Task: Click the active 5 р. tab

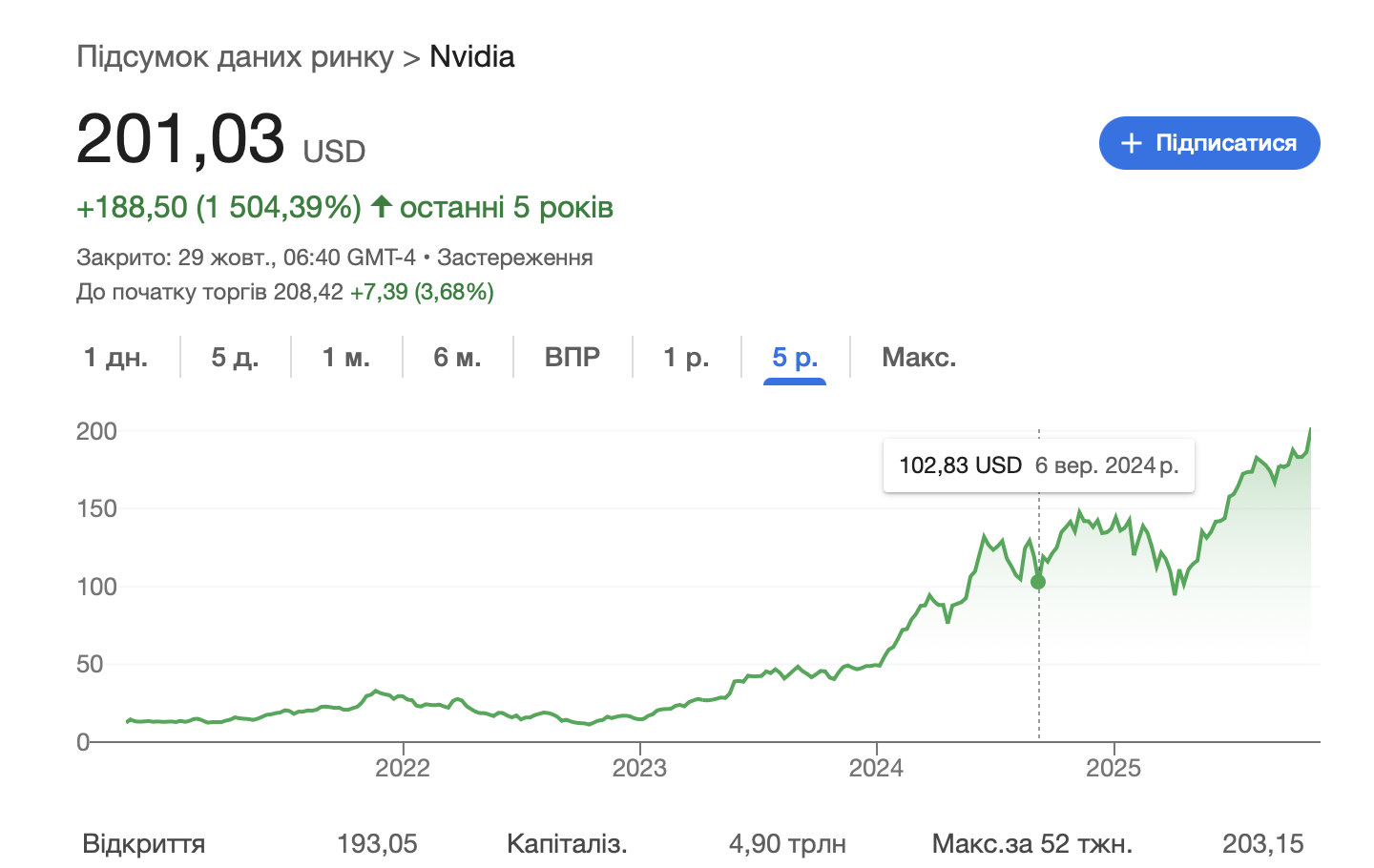Action: click(x=795, y=358)
